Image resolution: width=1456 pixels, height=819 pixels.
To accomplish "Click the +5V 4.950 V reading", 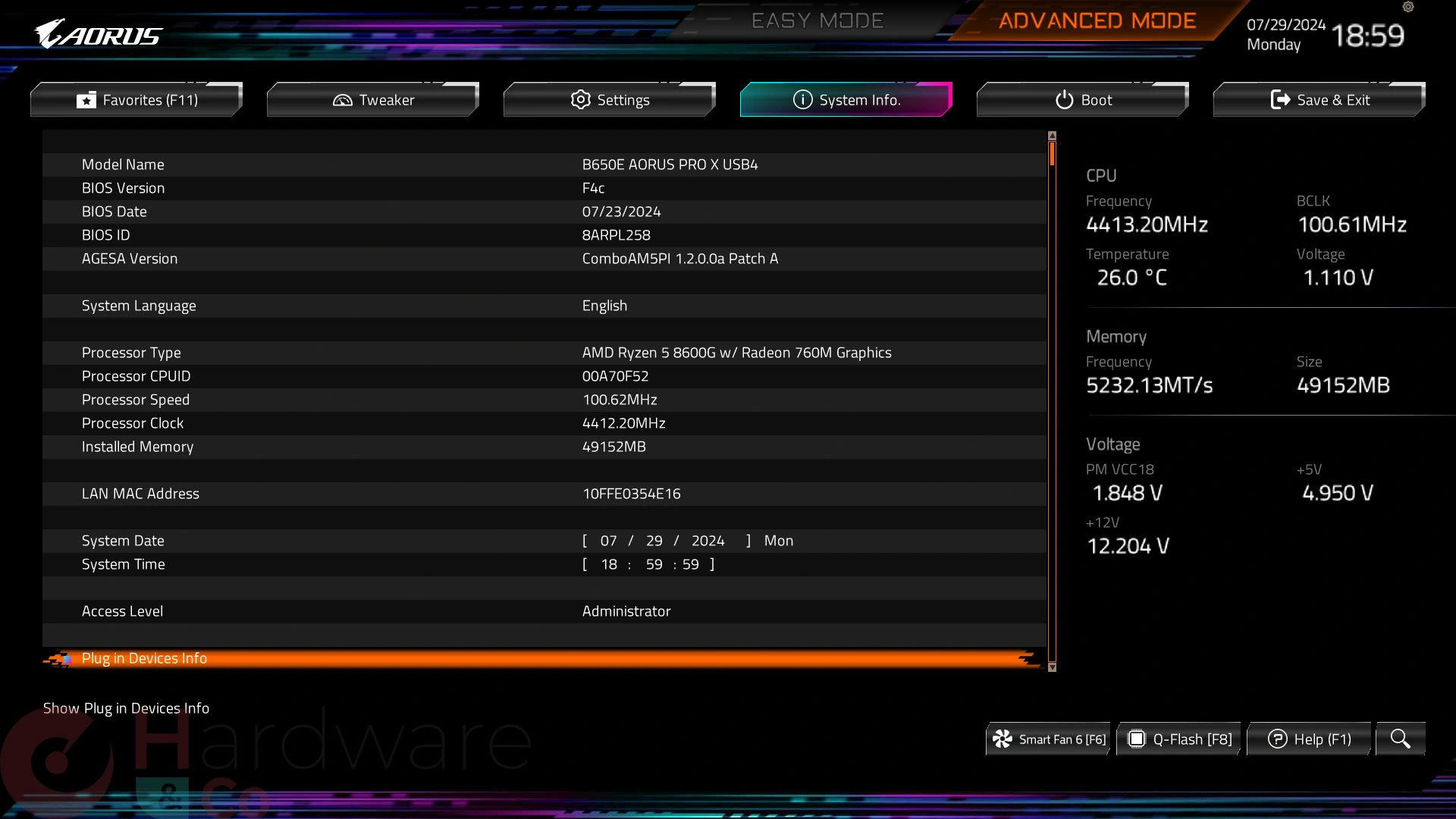I will point(1338,493).
